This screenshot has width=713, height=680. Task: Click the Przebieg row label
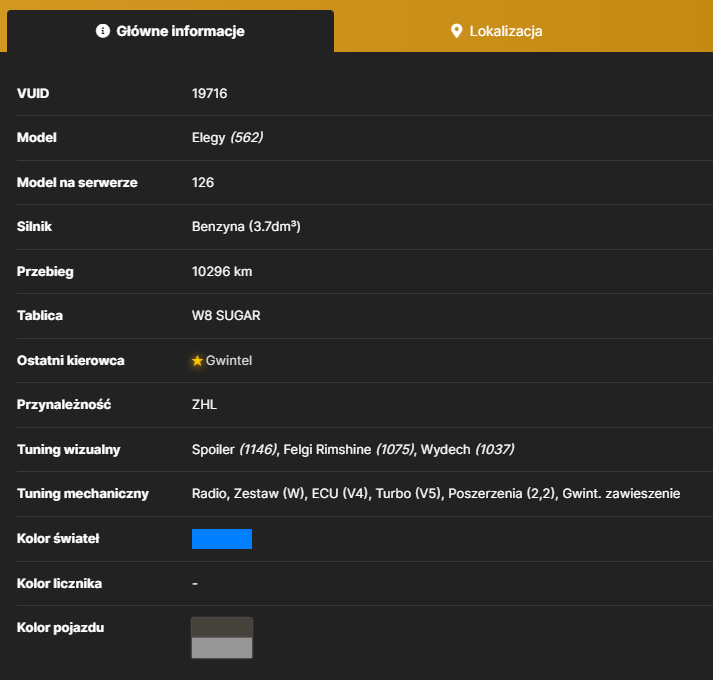(45, 272)
